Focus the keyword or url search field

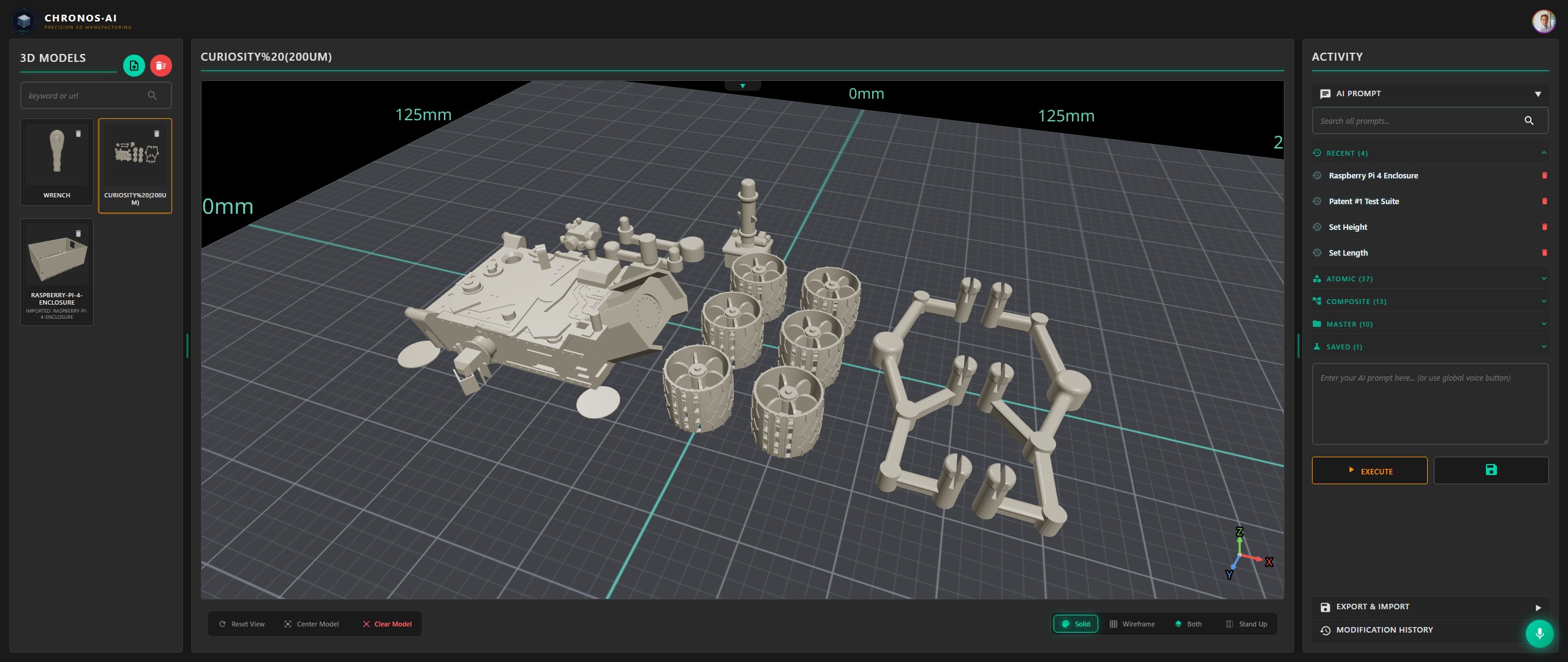pos(96,96)
